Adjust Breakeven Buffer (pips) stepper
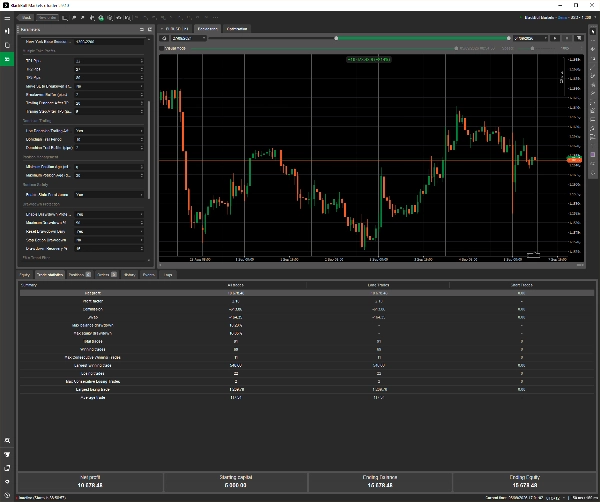Image resolution: width=600 pixels, height=502 pixels. coord(142,95)
